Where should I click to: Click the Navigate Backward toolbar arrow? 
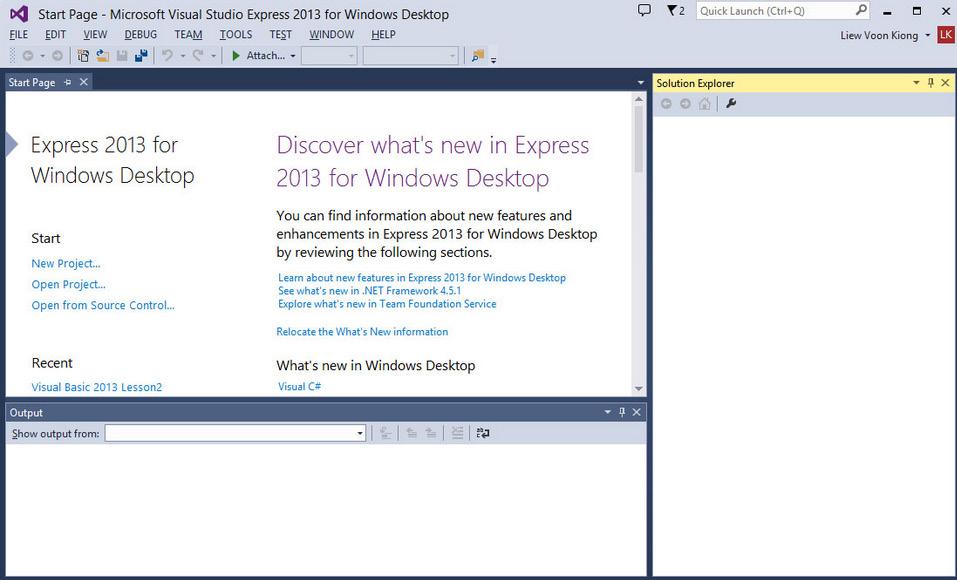[x=27, y=56]
